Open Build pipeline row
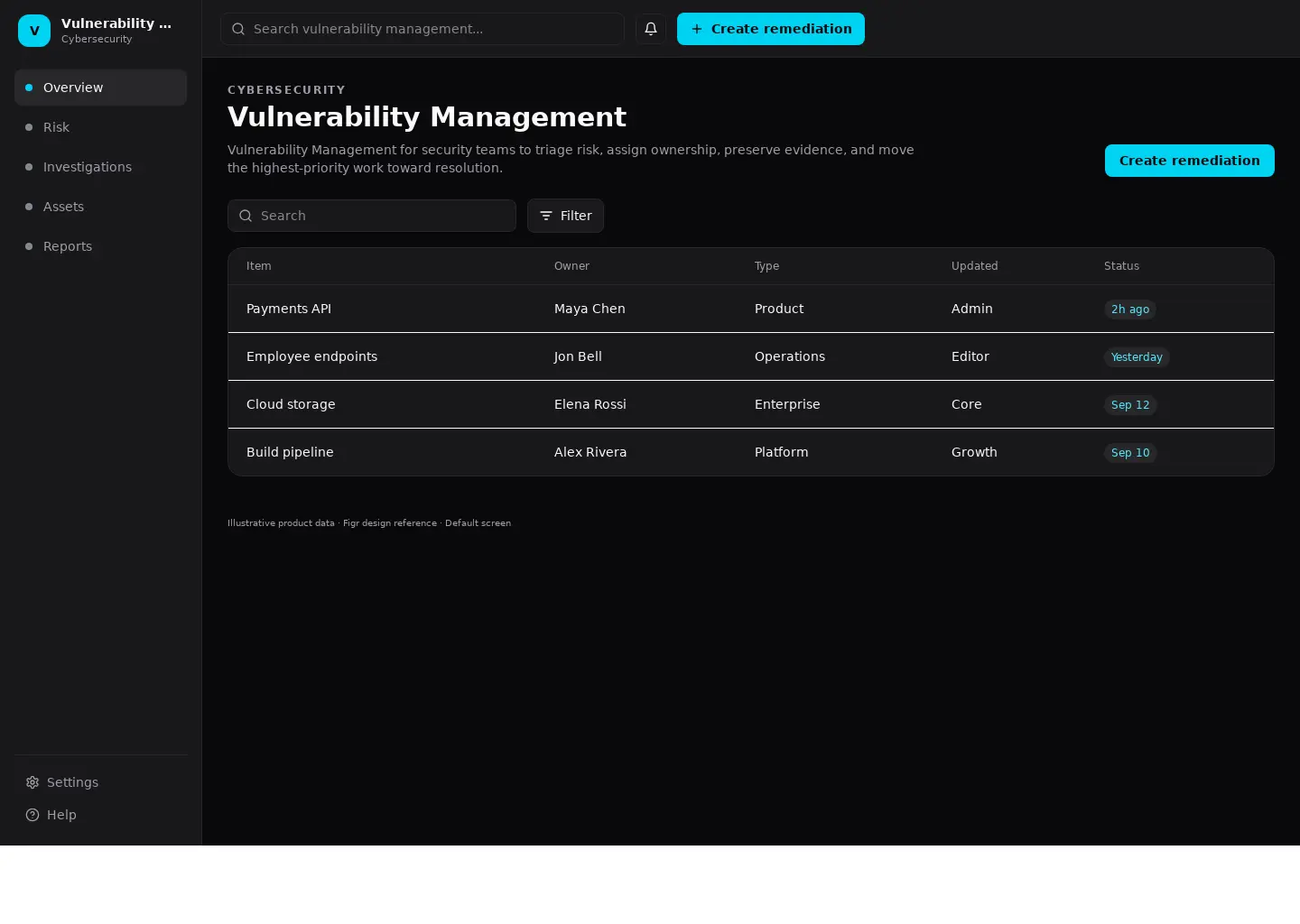The height and width of the screenshot is (924, 1300). pos(751,452)
